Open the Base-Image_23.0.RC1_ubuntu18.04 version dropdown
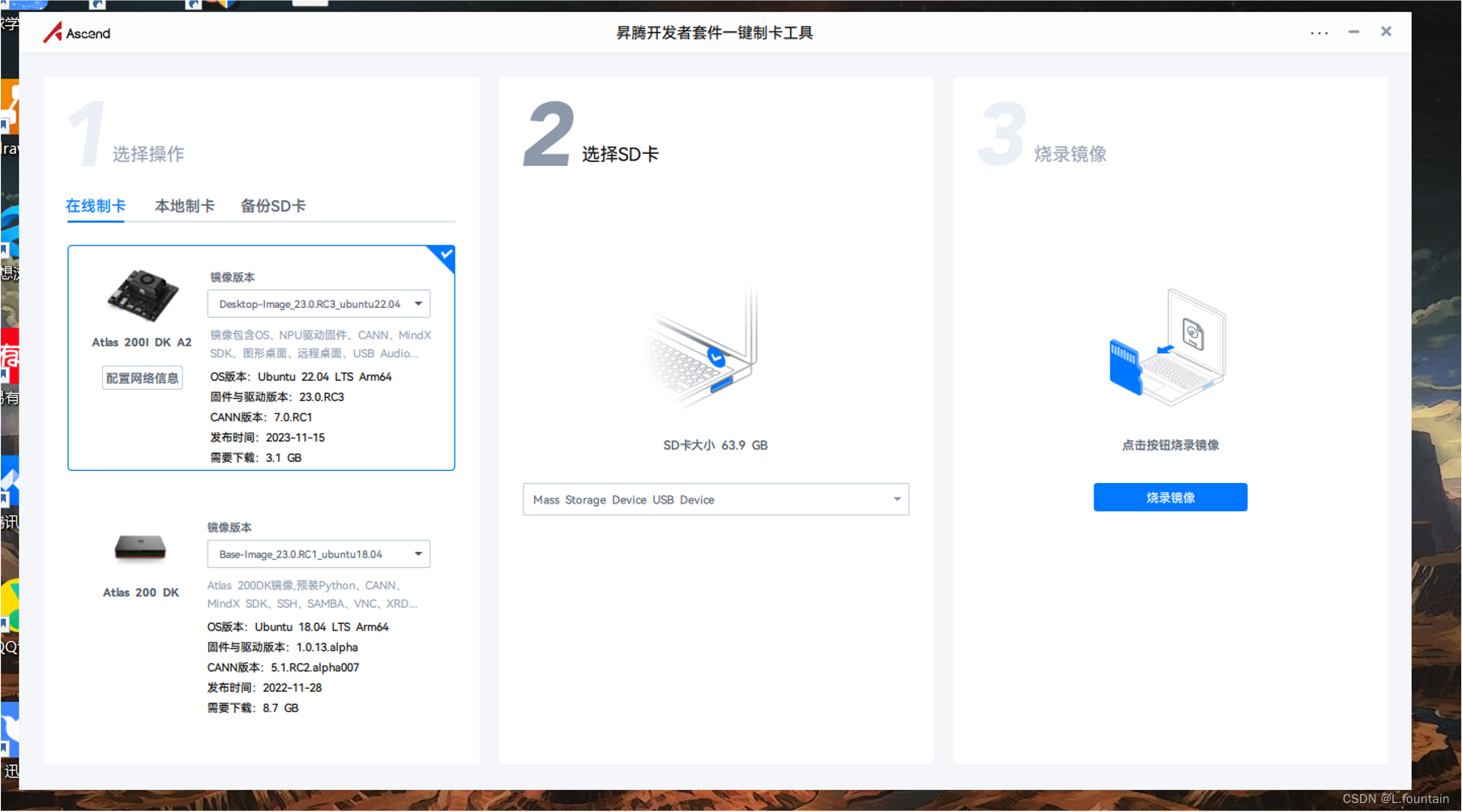1462x812 pixels. click(x=318, y=554)
